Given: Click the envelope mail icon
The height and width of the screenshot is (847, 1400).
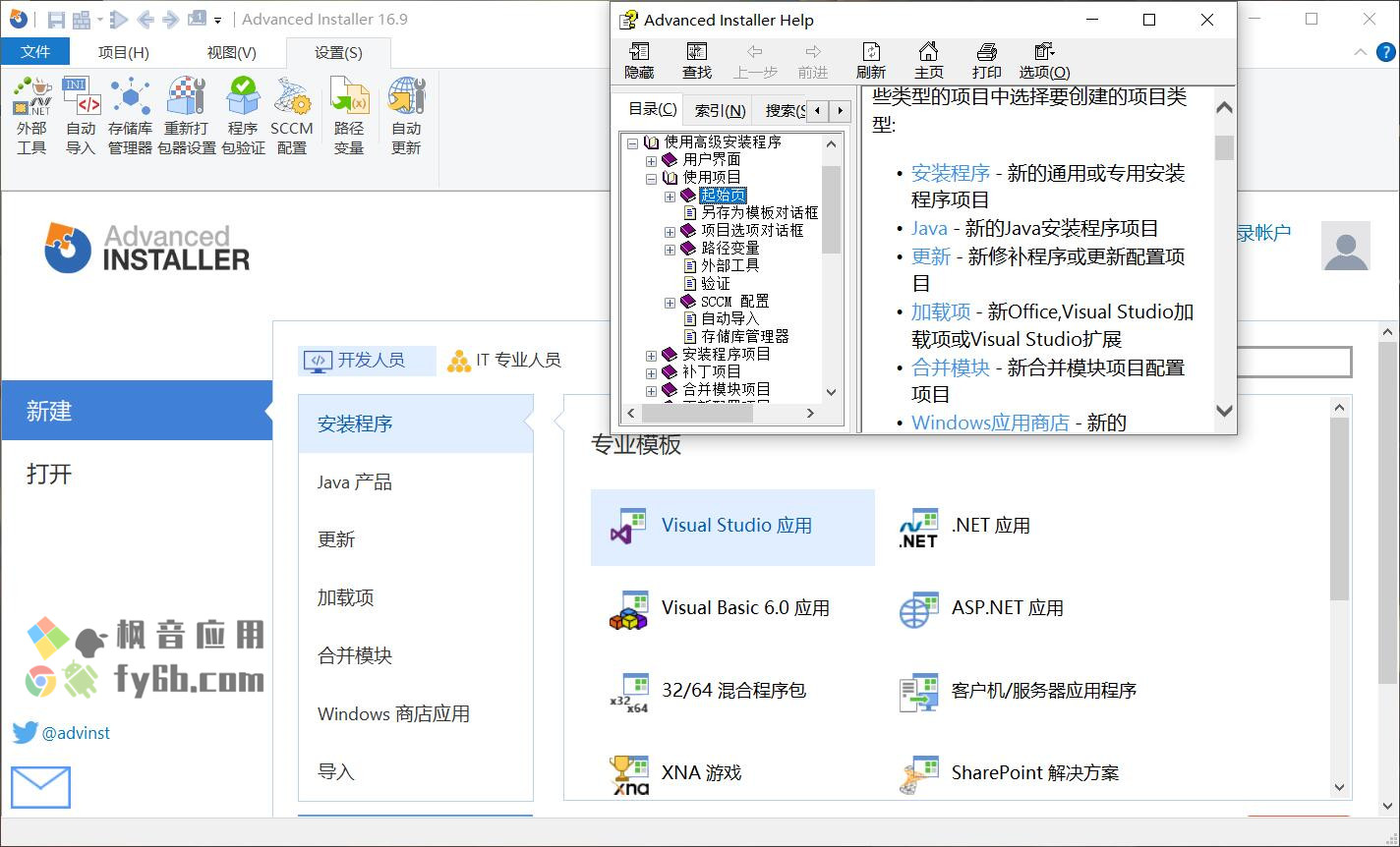Looking at the screenshot, I should coord(40,787).
